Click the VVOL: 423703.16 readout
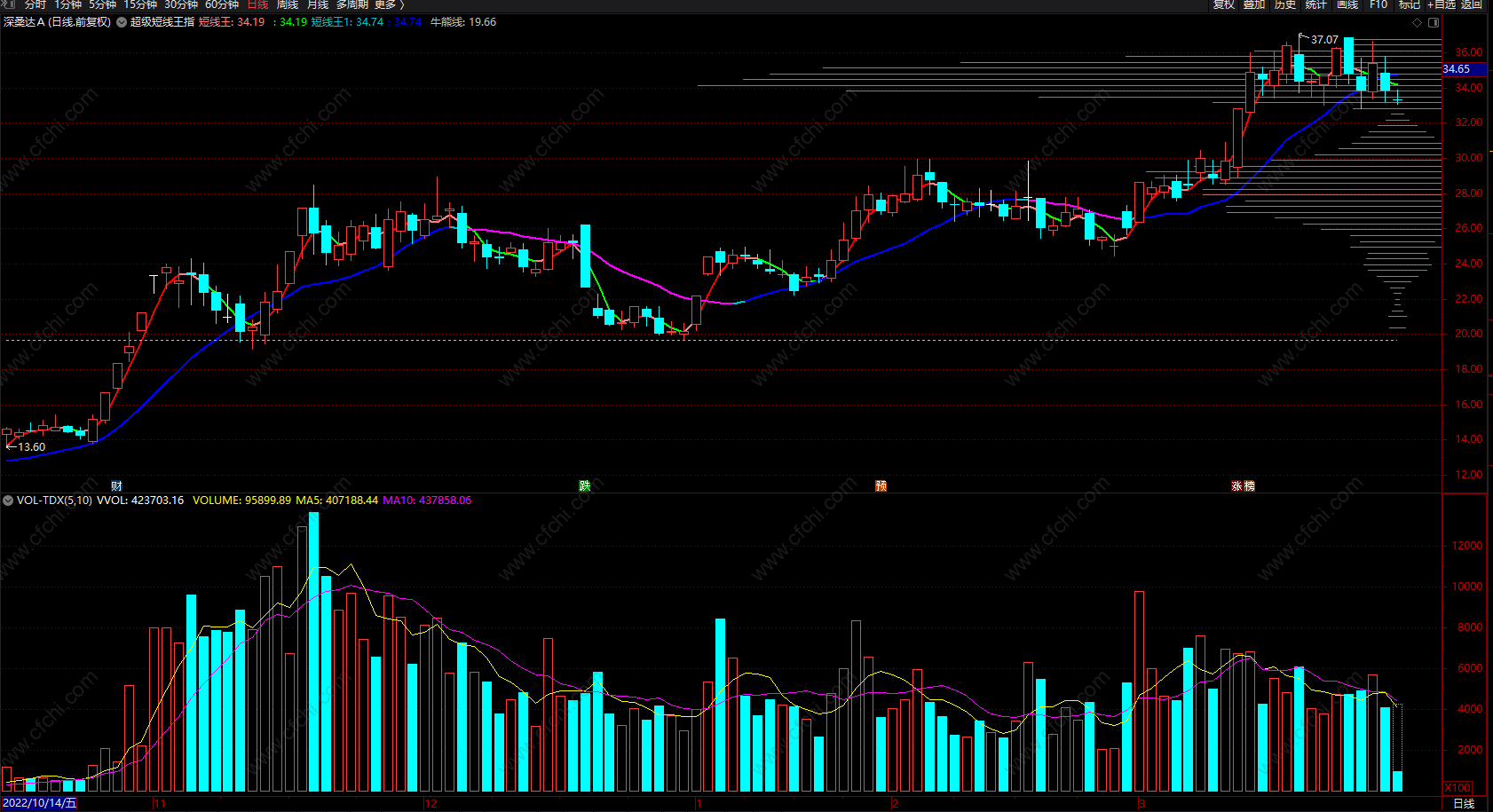Screen dimensions: 1493x812 140,501
